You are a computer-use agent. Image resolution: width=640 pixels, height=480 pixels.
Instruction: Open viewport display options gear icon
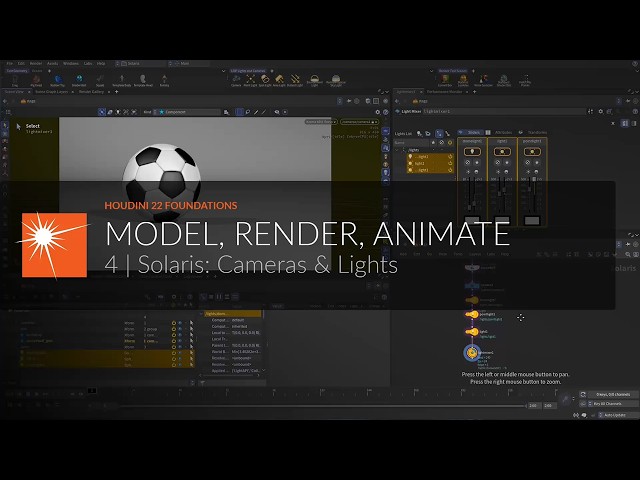coord(378,112)
